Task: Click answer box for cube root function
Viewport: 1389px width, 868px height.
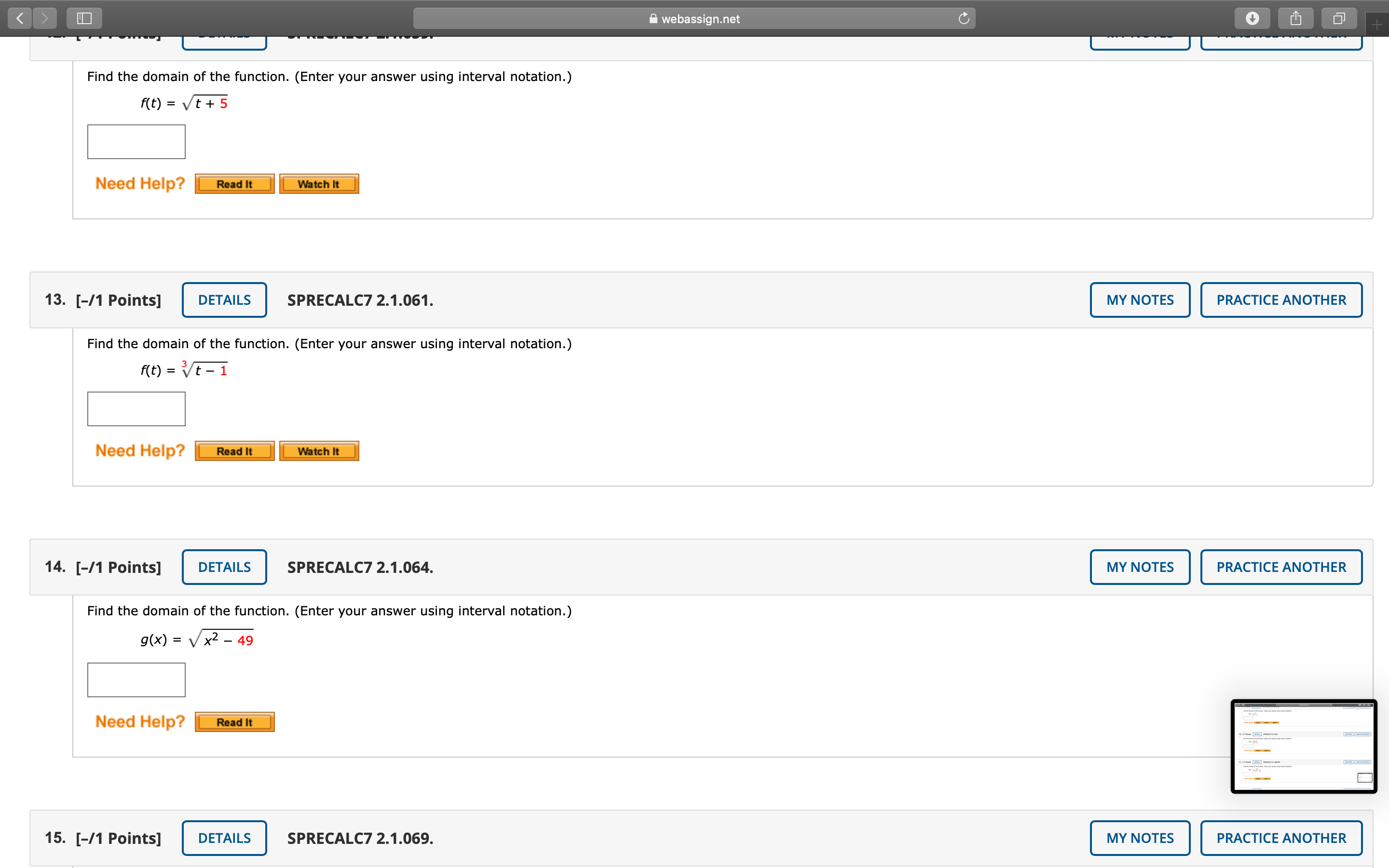Action: [136, 409]
